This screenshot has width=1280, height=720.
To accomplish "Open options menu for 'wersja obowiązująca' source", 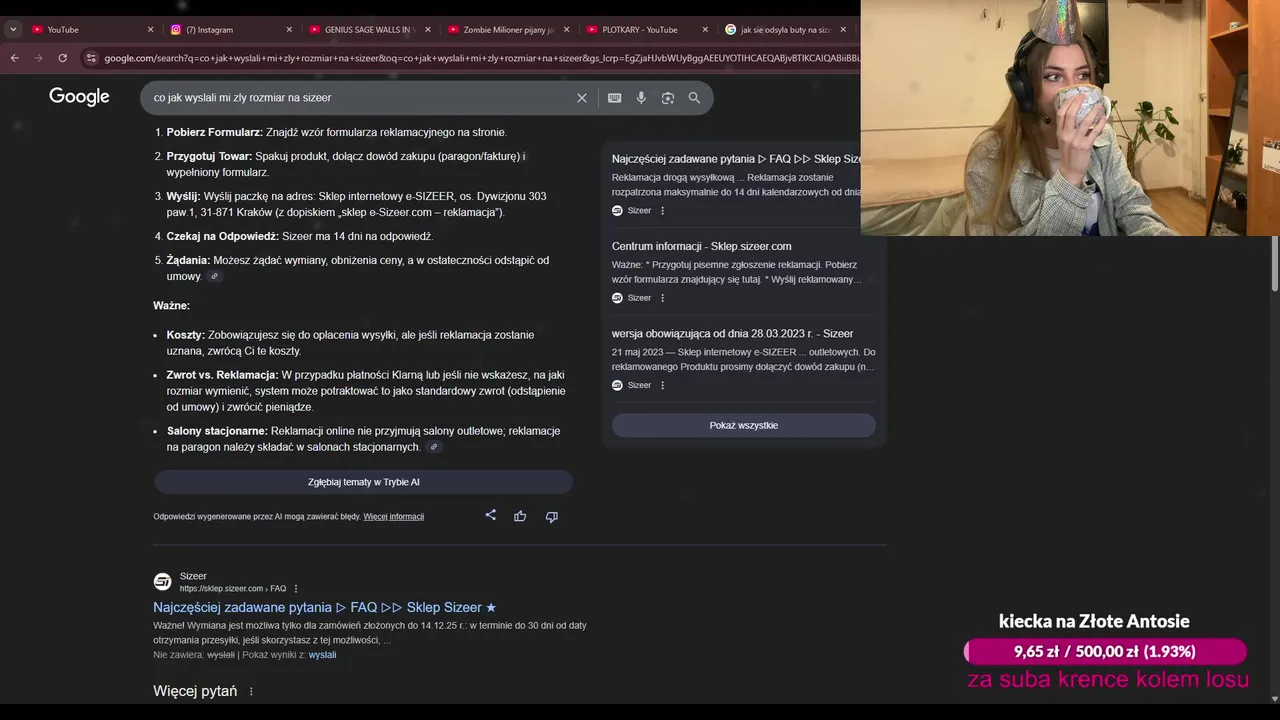I will click(x=662, y=385).
